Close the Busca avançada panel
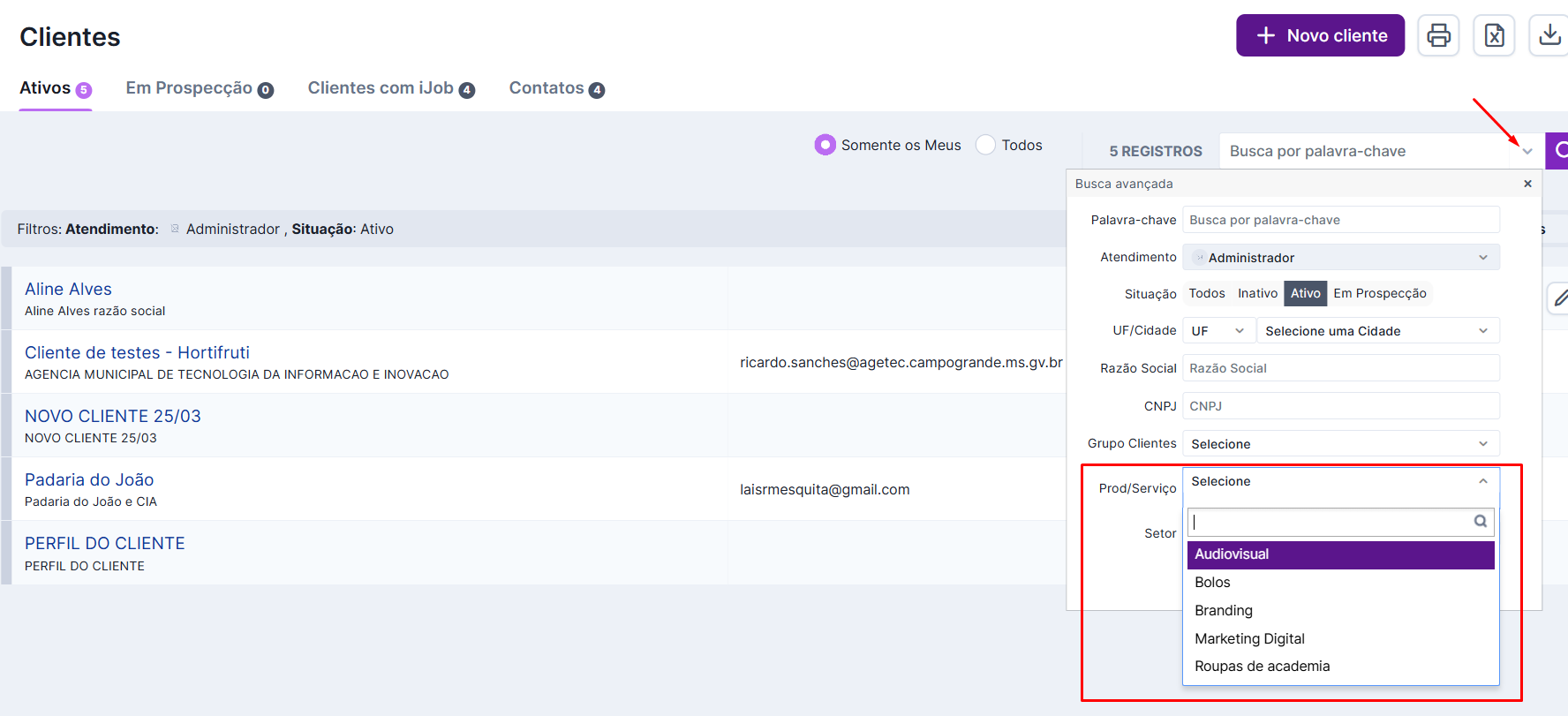 [1527, 184]
